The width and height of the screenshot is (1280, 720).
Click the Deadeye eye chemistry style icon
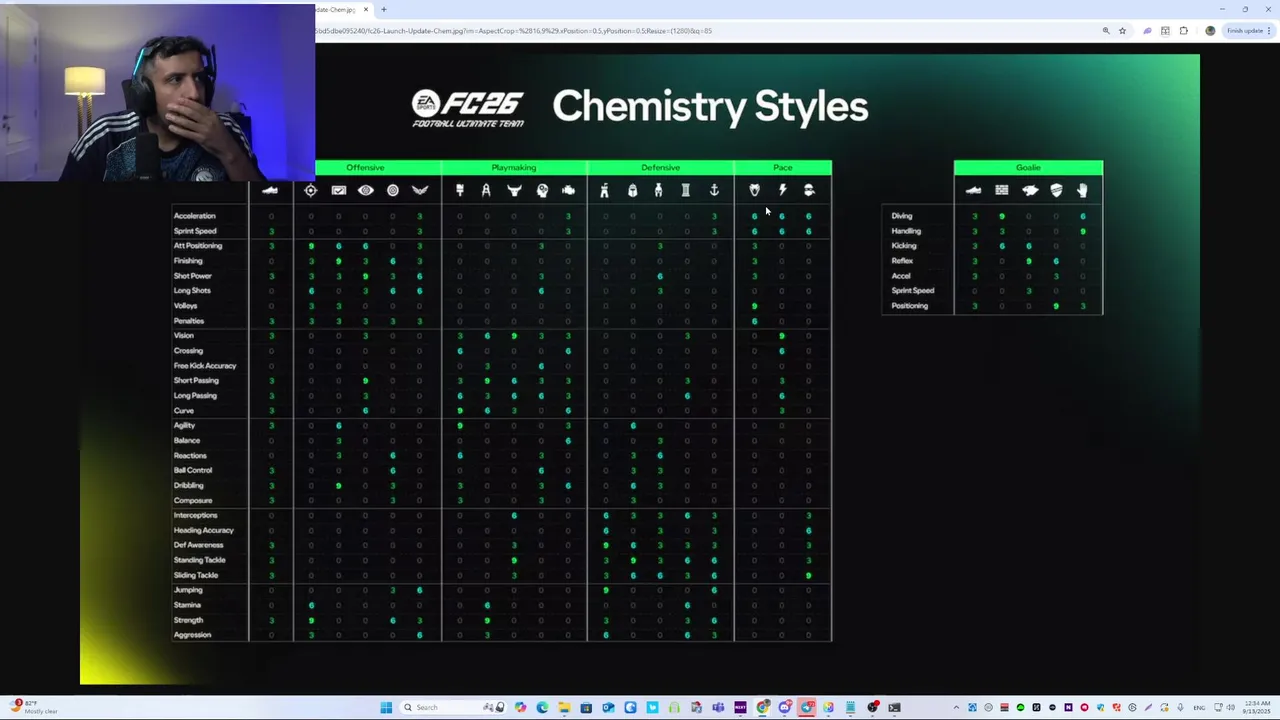click(x=365, y=190)
